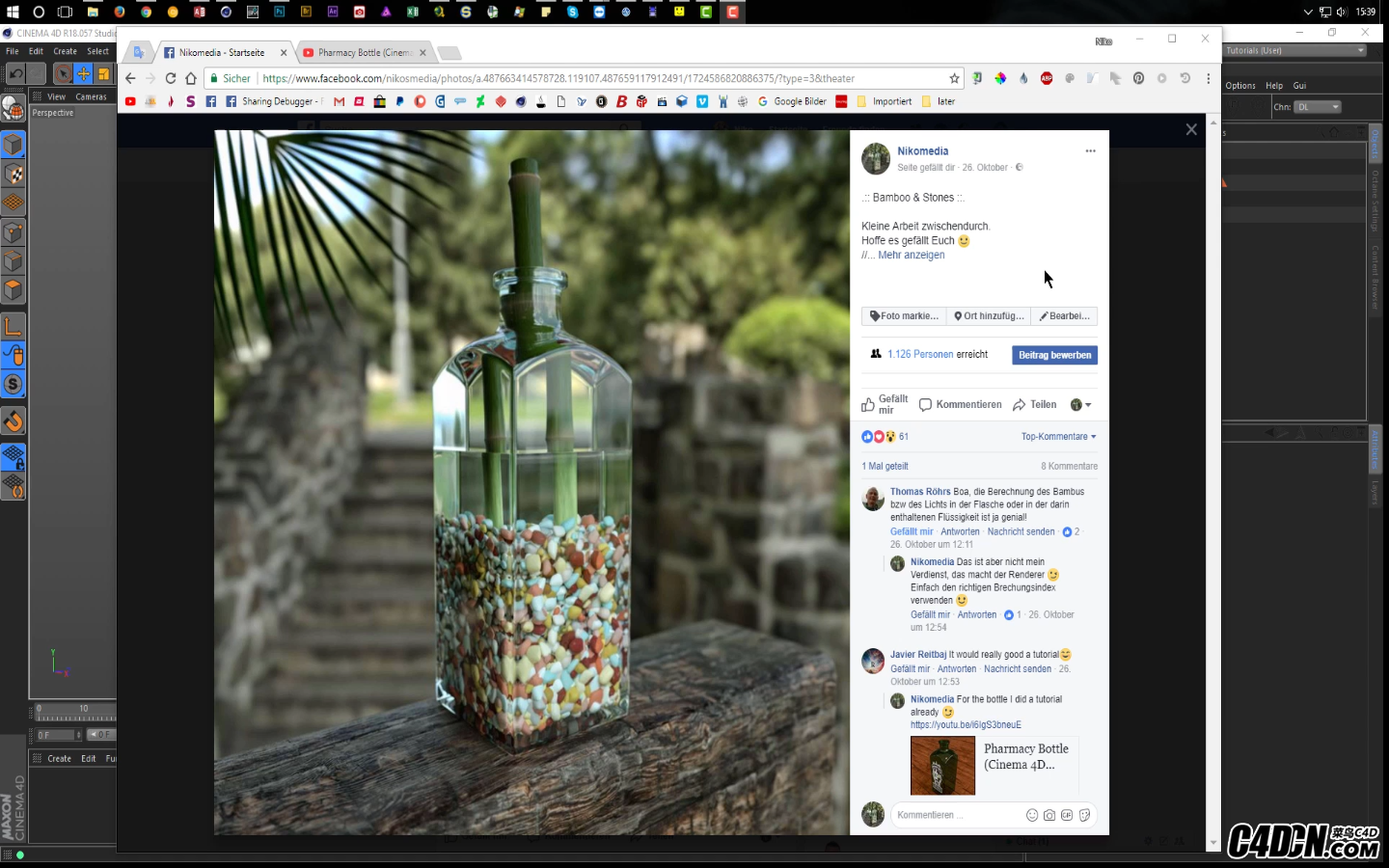Image resolution: width=1389 pixels, height=868 pixels.
Task: Select the Live Selection tool in Cinema 4D
Action: 63,73
